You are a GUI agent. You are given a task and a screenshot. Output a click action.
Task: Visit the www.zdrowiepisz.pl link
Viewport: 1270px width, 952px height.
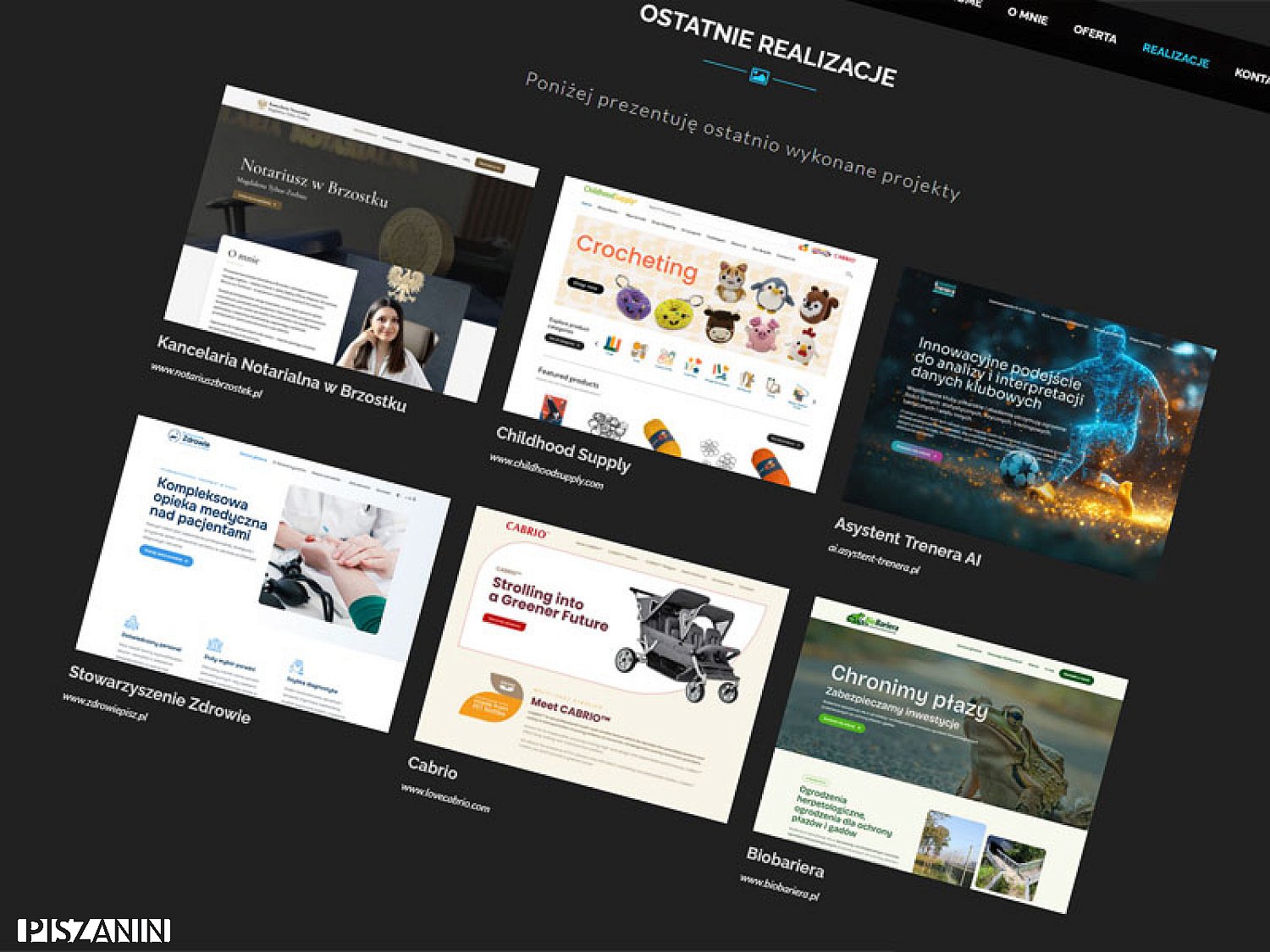[x=105, y=707]
